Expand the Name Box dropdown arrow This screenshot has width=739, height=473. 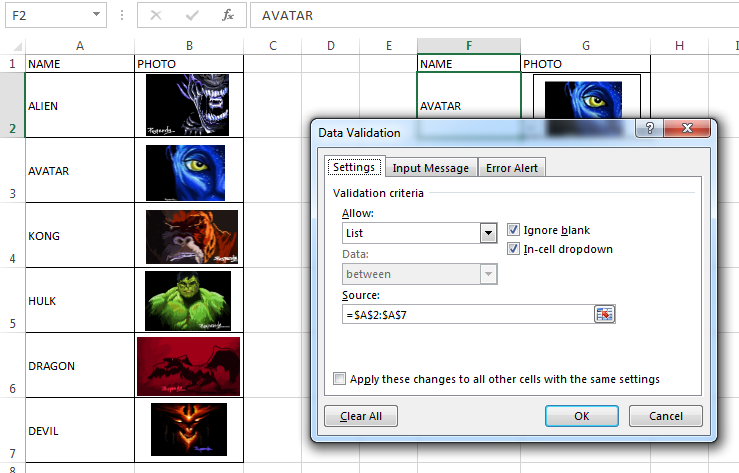point(96,15)
